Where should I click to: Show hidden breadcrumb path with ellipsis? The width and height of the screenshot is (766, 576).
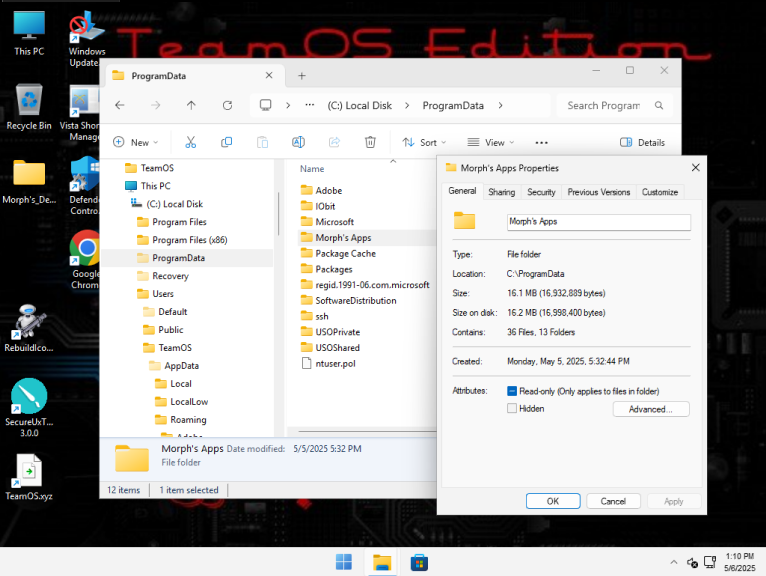309,105
